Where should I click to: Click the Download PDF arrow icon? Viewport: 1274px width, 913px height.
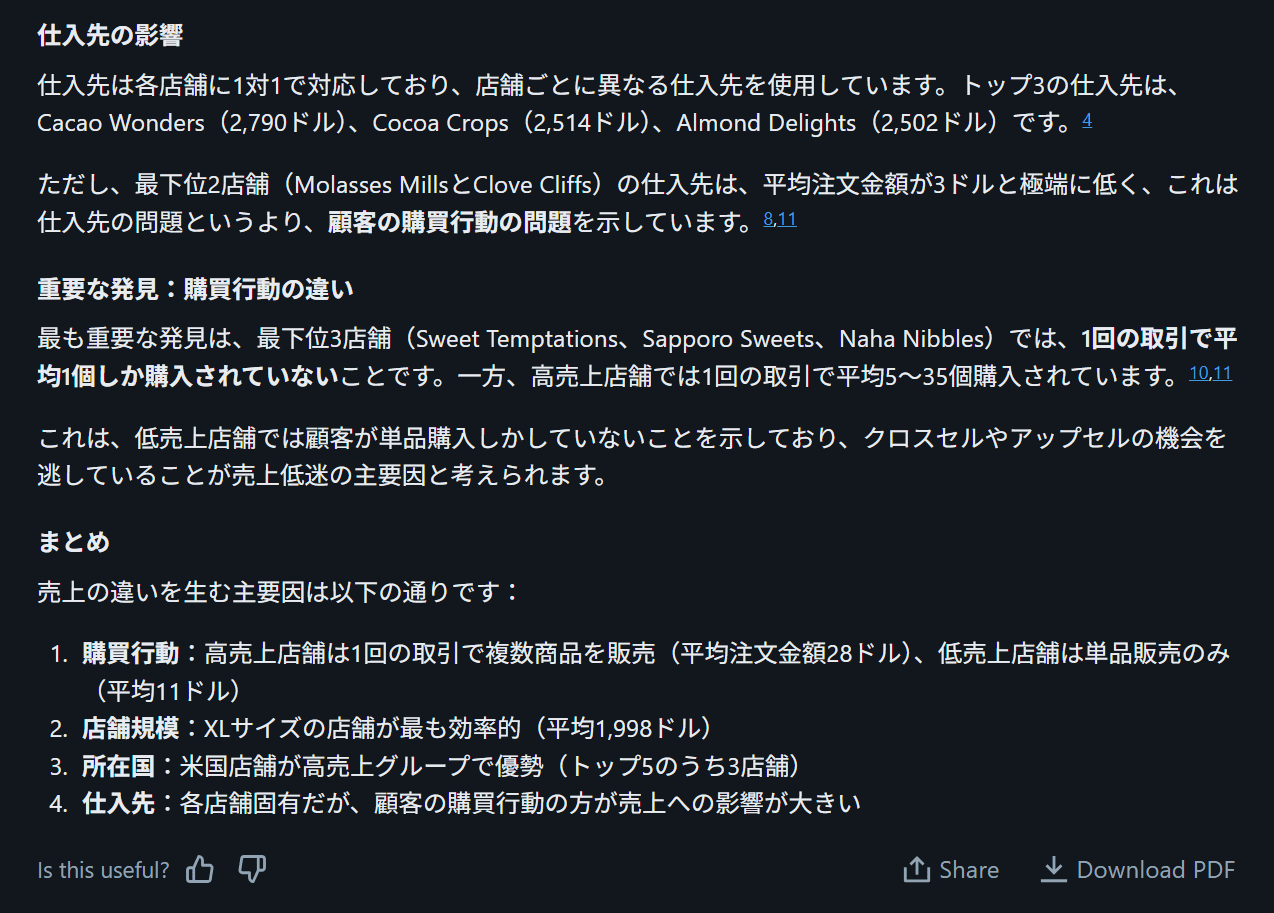(1053, 869)
